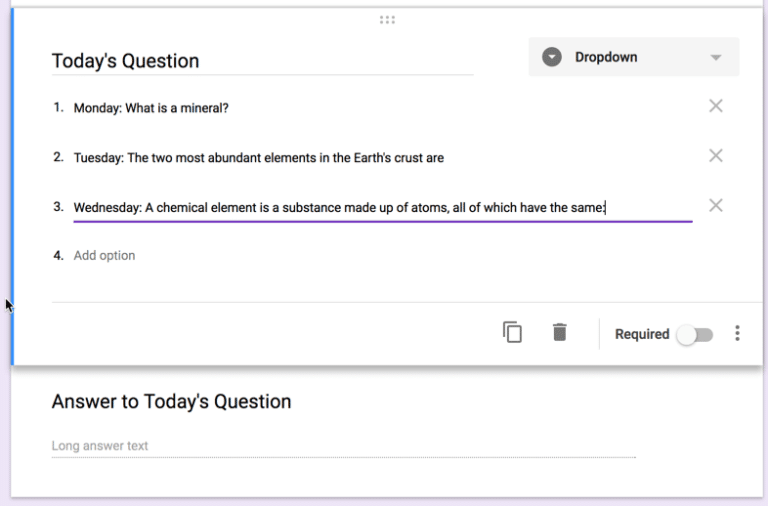
Task: Click the Wednesday chemical element option field
Action: point(383,208)
